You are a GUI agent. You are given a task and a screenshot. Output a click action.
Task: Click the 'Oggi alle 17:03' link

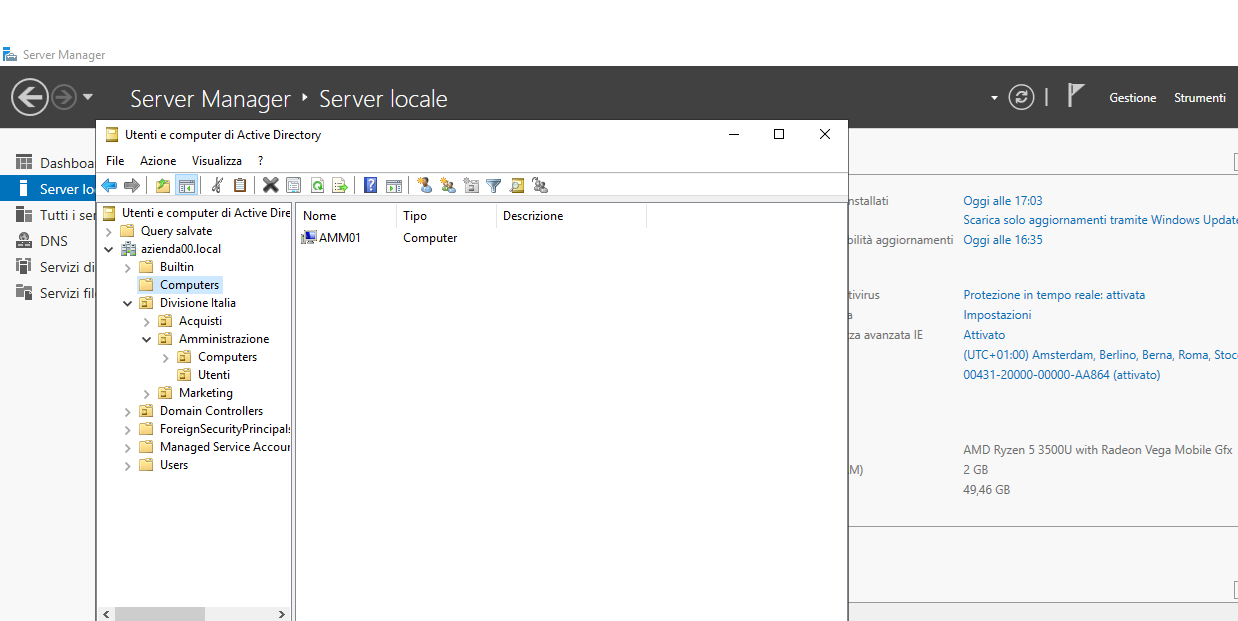click(1003, 201)
